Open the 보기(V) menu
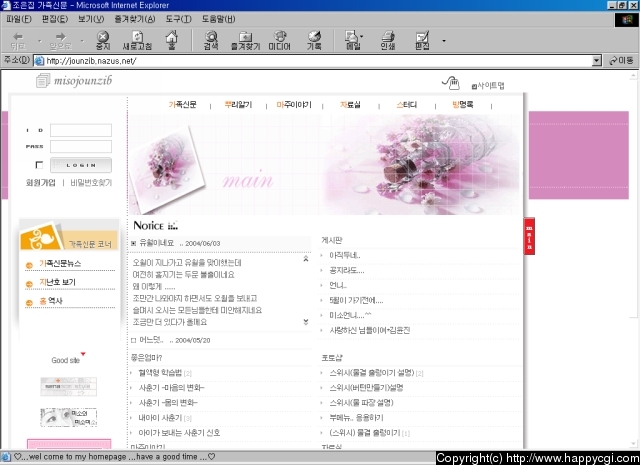Viewport: 640px width, 465px height. pos(91,19)
